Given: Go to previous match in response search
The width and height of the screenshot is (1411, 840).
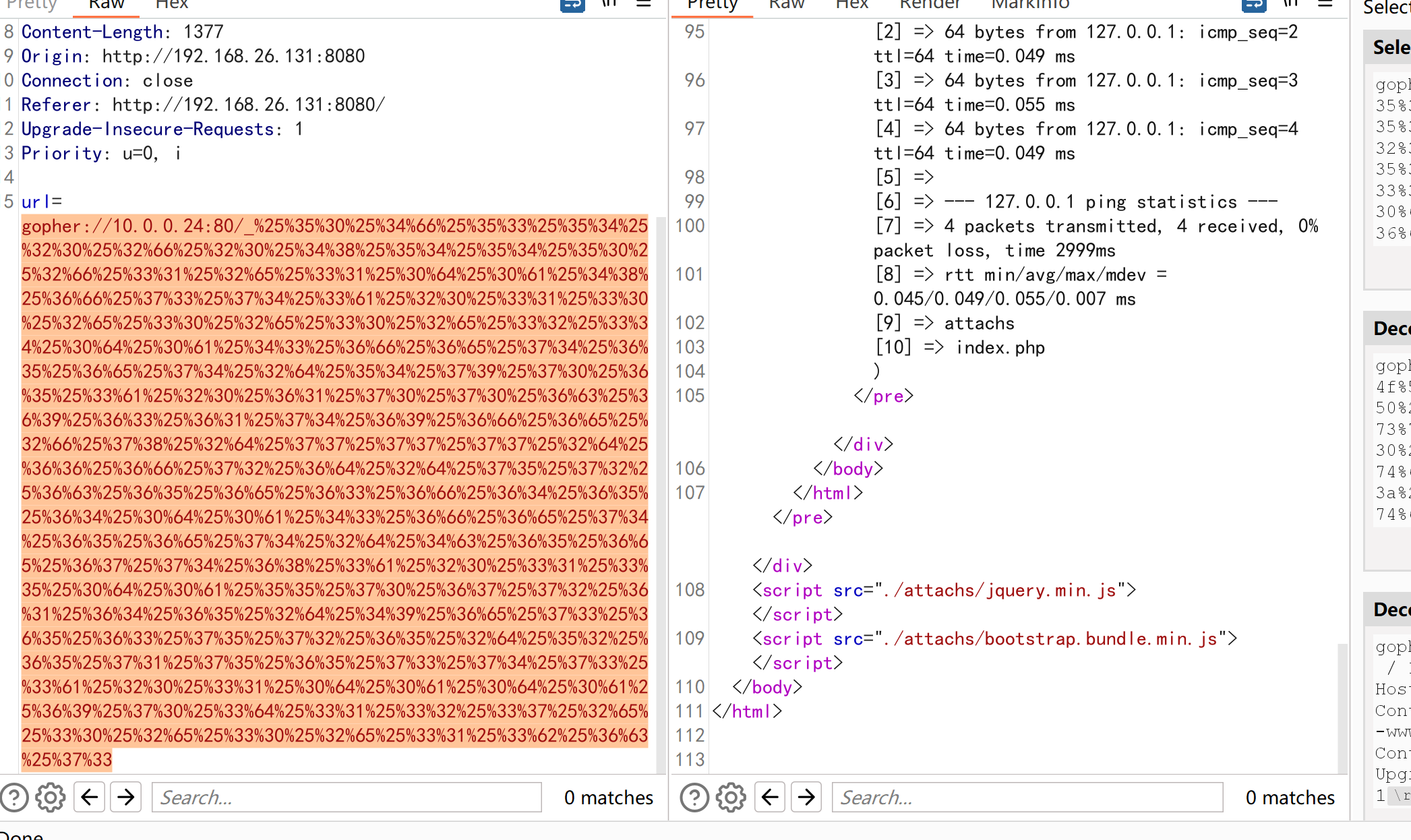Looking at the screenshot, I should pyautogui.click(x=770, y=798).
